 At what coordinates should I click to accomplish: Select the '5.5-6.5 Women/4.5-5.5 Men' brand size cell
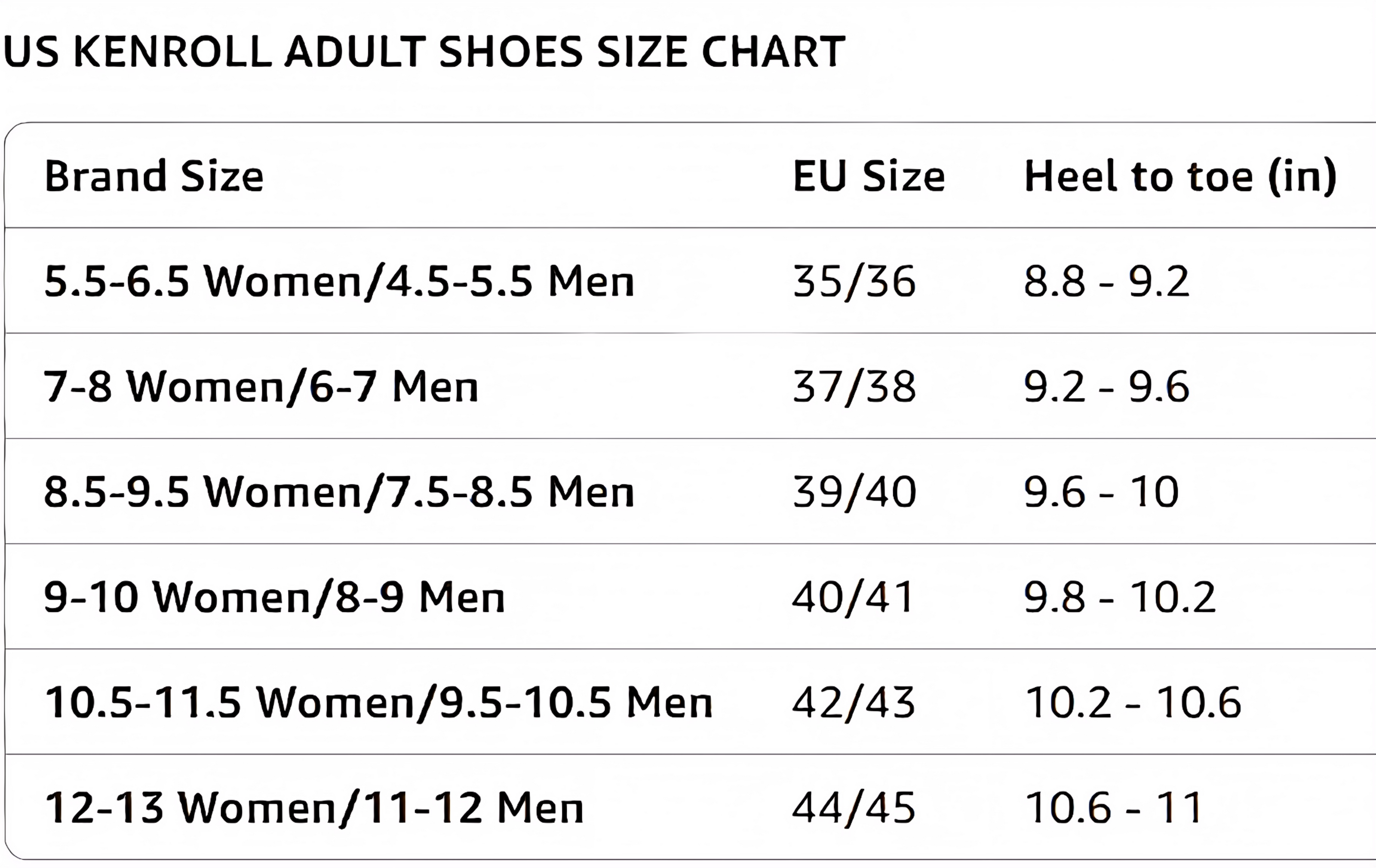point(339,281)
